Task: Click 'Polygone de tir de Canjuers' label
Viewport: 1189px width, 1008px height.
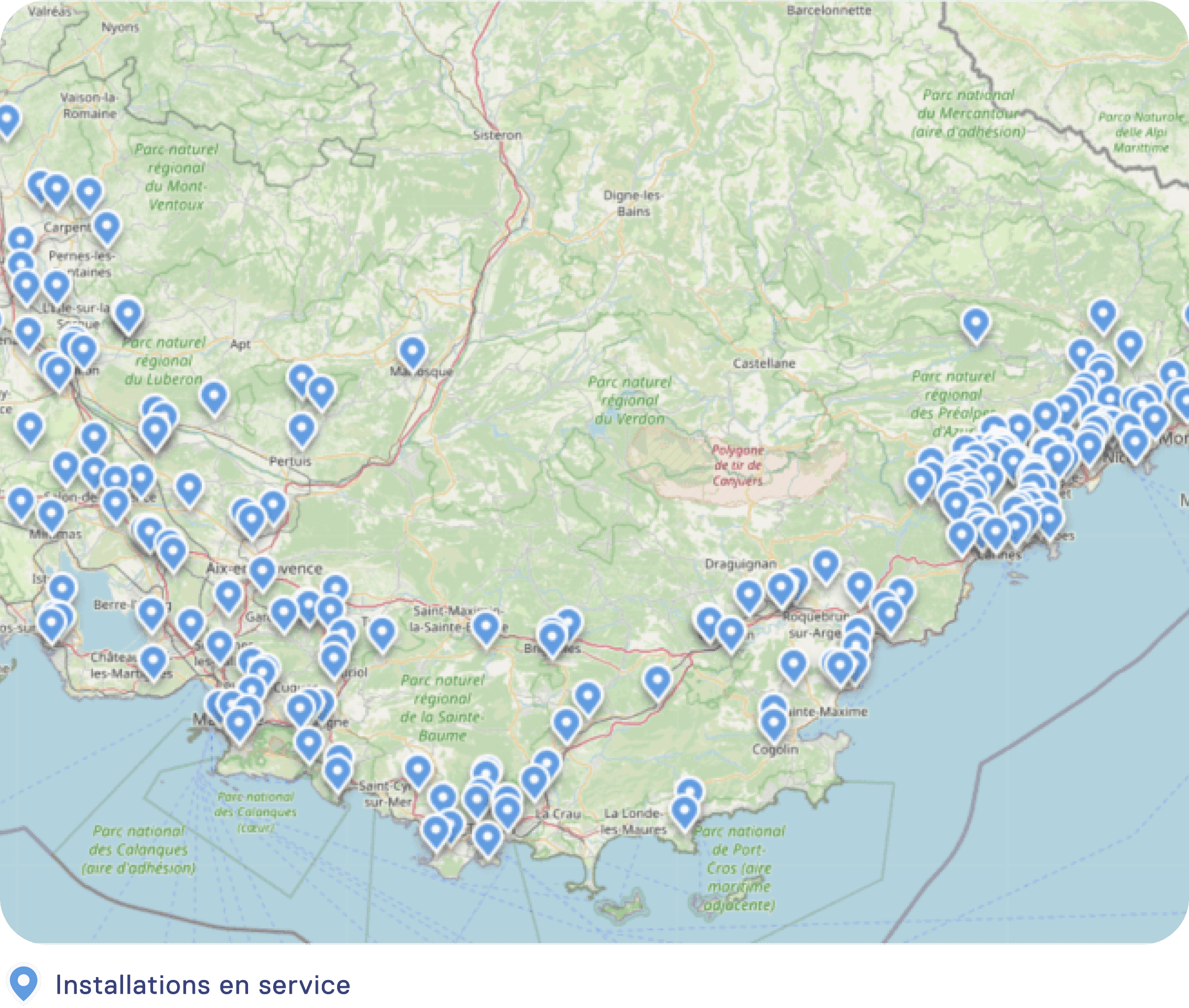Action: (737, 465)
